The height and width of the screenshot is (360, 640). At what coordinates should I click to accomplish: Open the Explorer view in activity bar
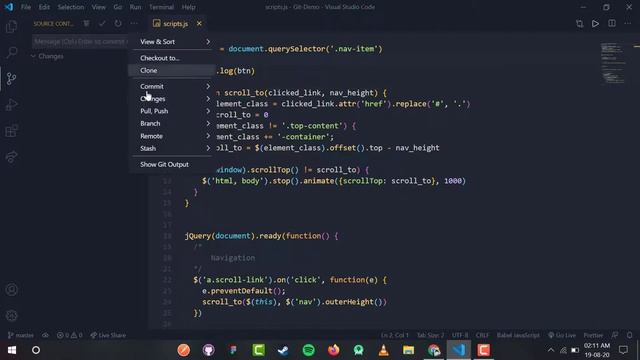pos(11,27)
